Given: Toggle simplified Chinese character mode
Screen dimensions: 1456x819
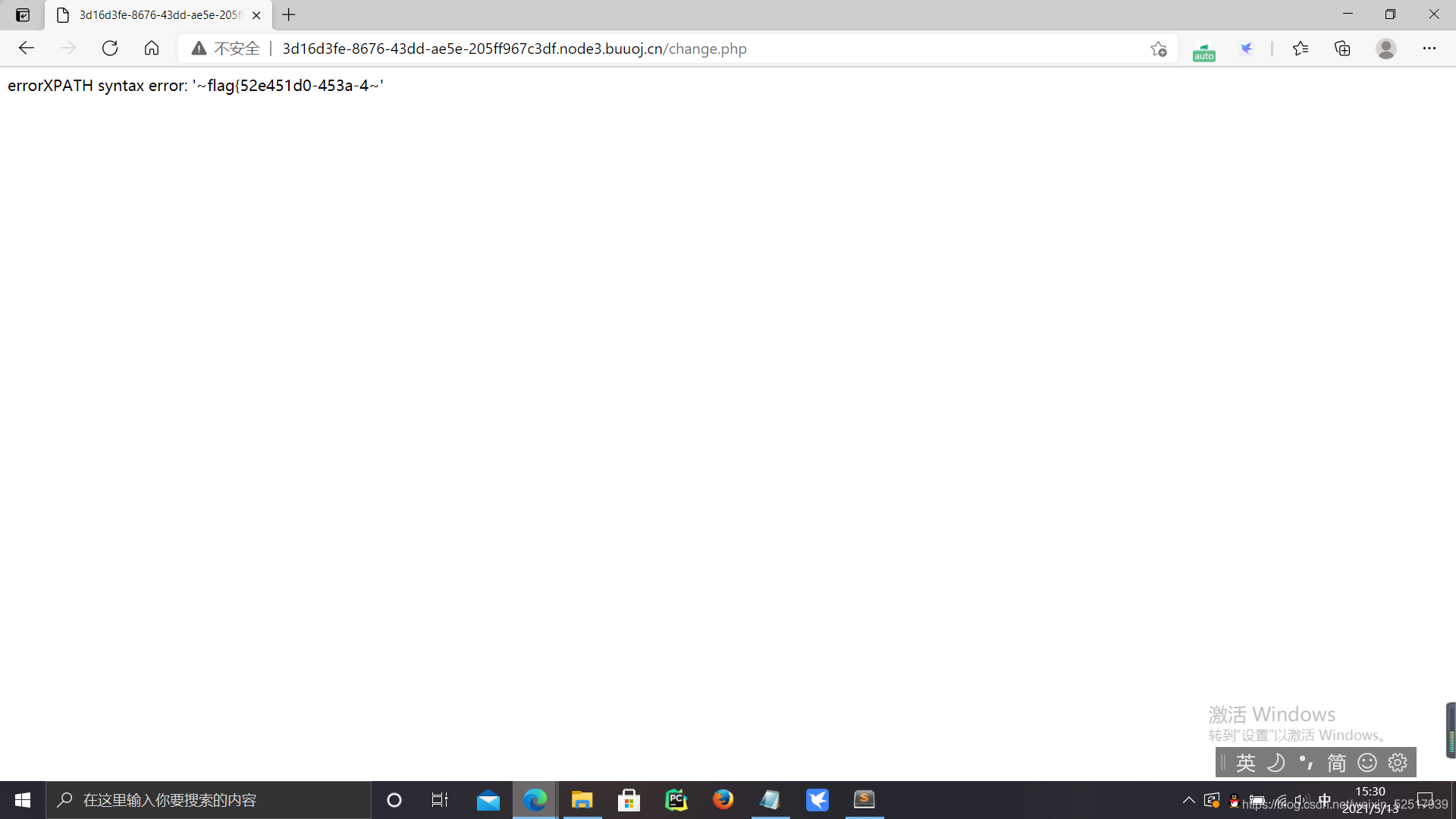Looking at the screenshot, I should (x=1336, y=762).
